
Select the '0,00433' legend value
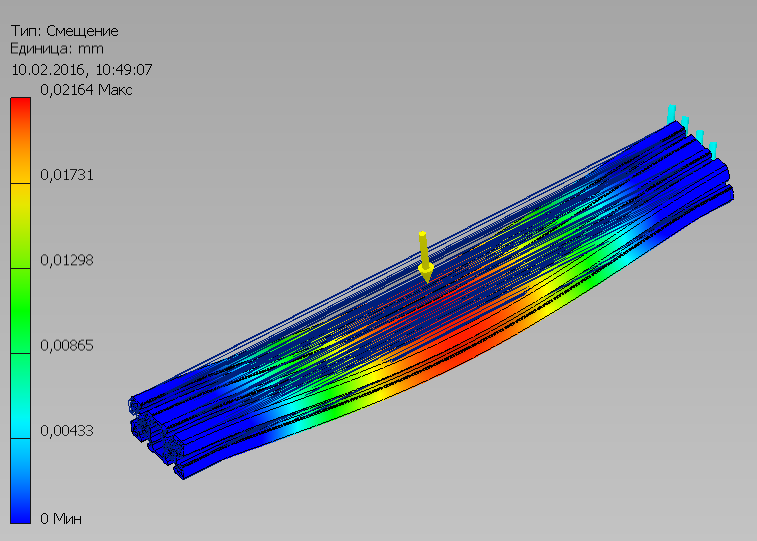point(67,430)
